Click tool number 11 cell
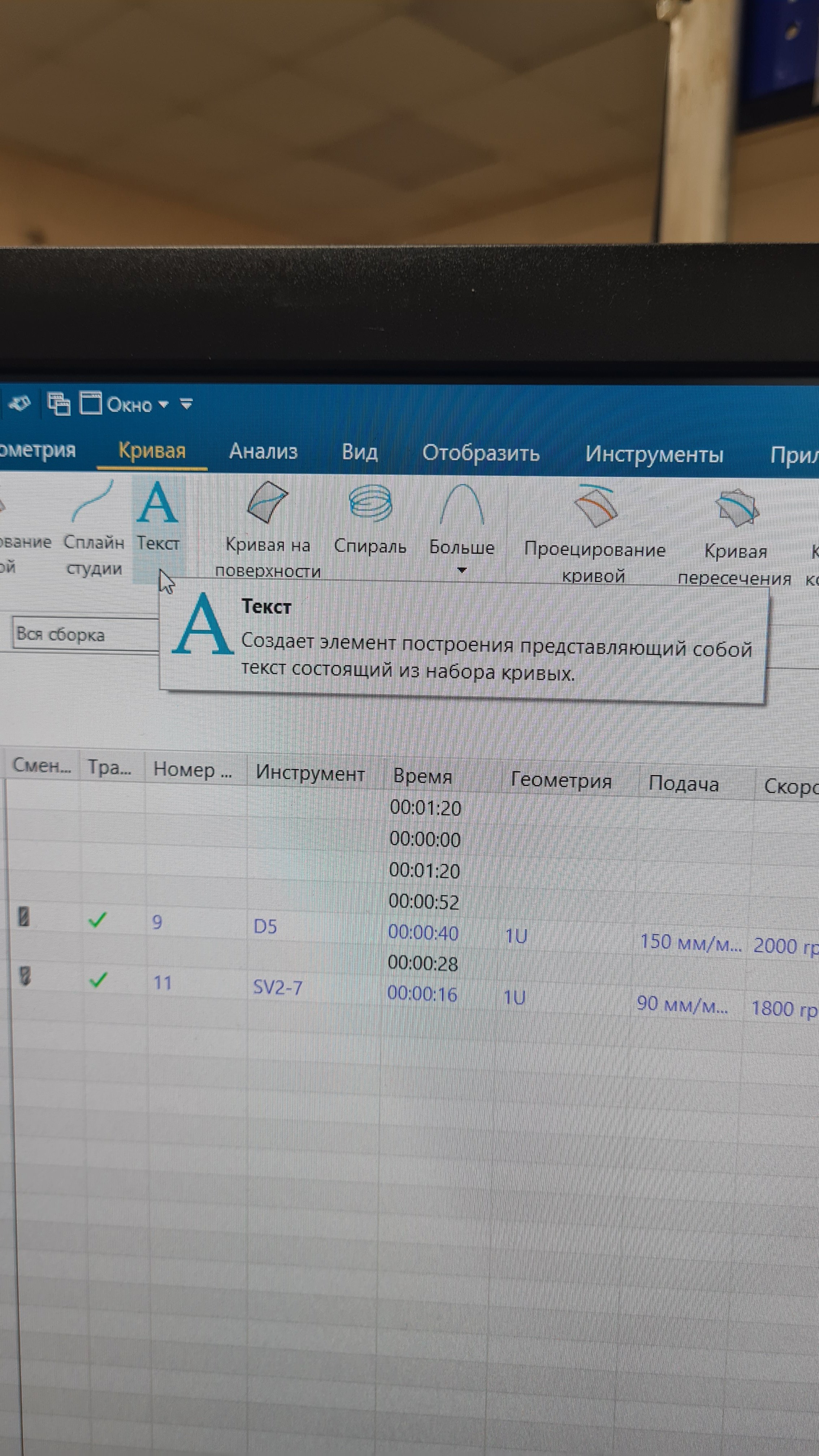Screen dimensions: 819x1456 (162, 982)
